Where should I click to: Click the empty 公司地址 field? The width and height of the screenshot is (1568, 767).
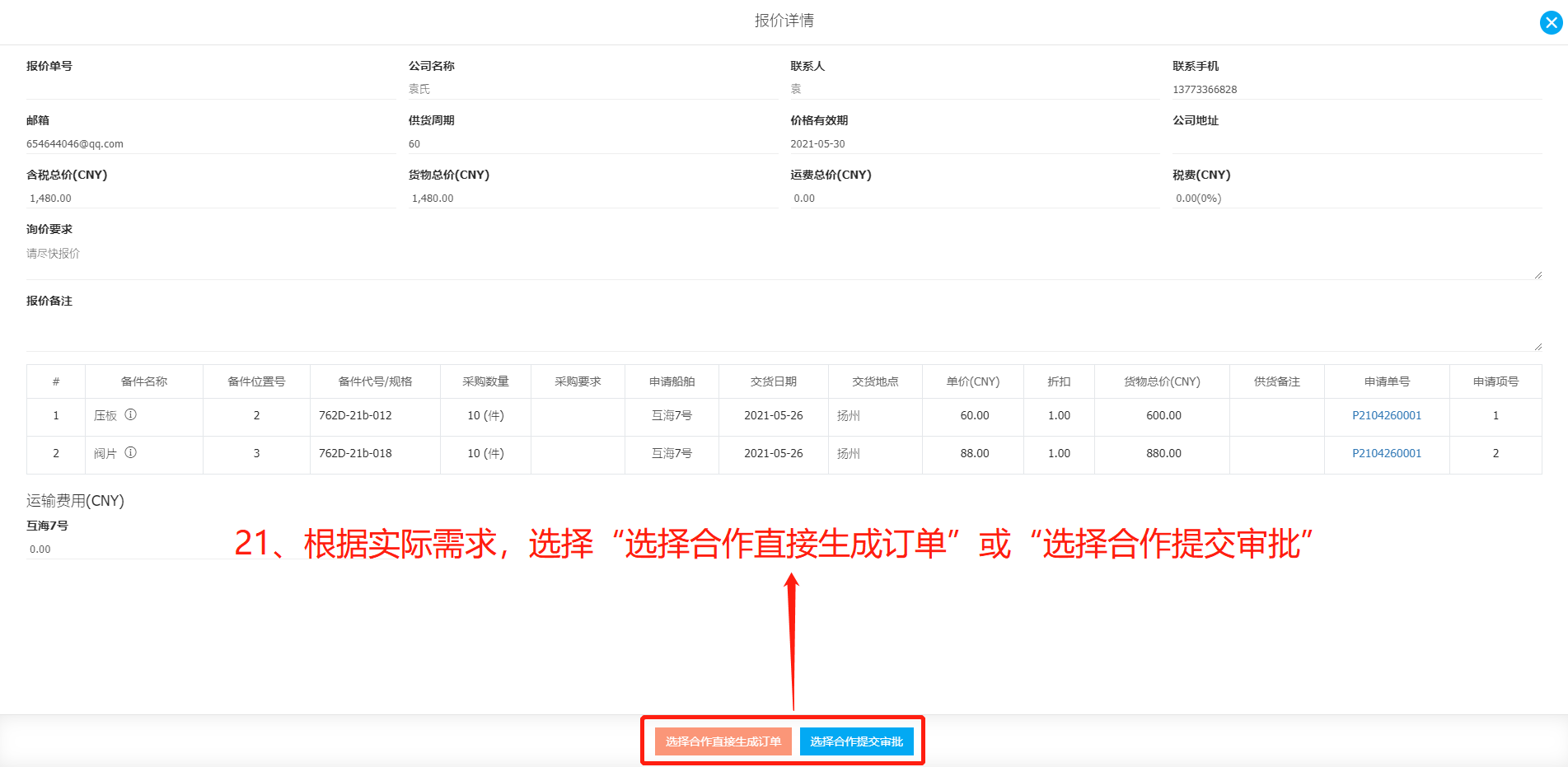point(1357,143)
